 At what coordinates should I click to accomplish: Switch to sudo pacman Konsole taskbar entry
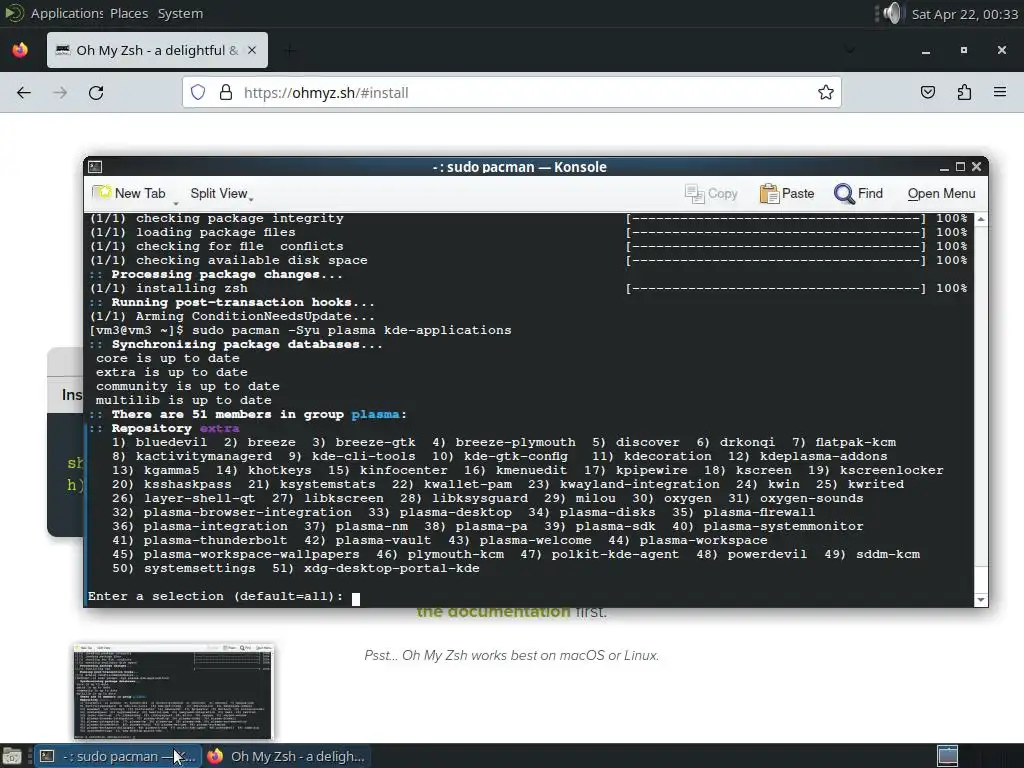tap(117, 756)
